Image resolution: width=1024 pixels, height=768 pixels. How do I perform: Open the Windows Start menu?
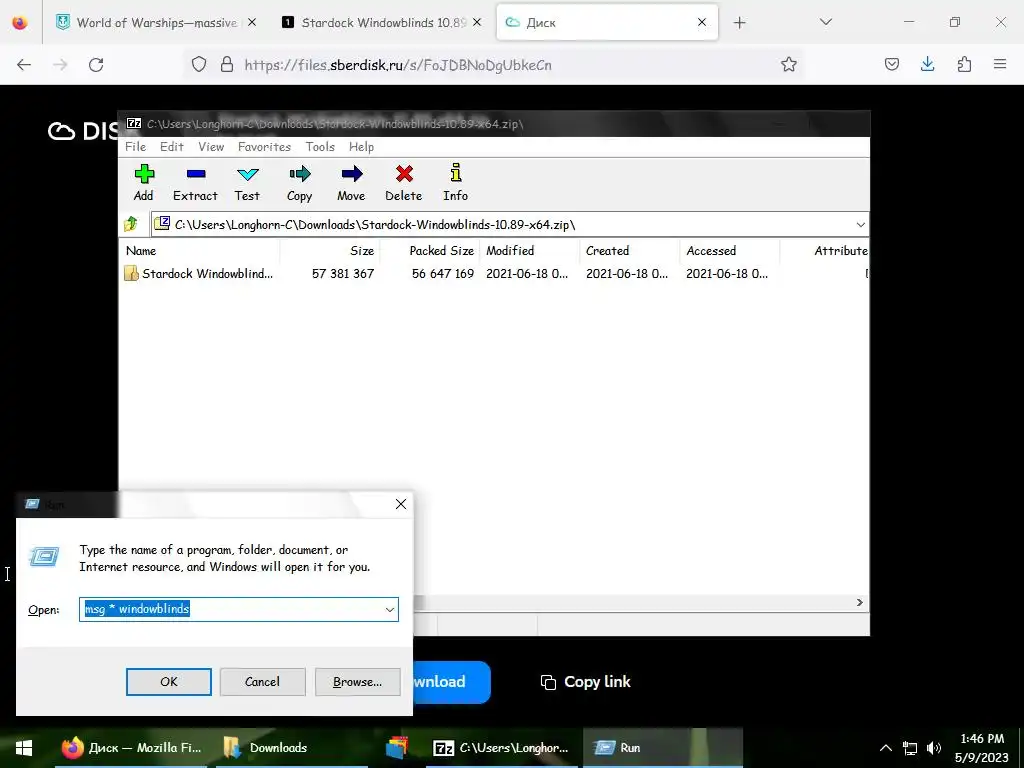pyautogui.click(x=24, y=748)
